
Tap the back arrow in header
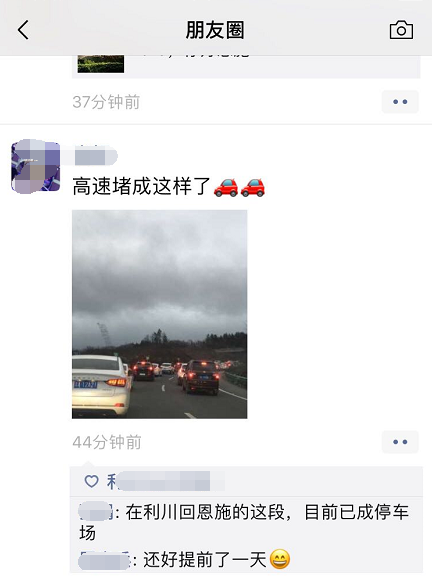click(x=23, y=30)
